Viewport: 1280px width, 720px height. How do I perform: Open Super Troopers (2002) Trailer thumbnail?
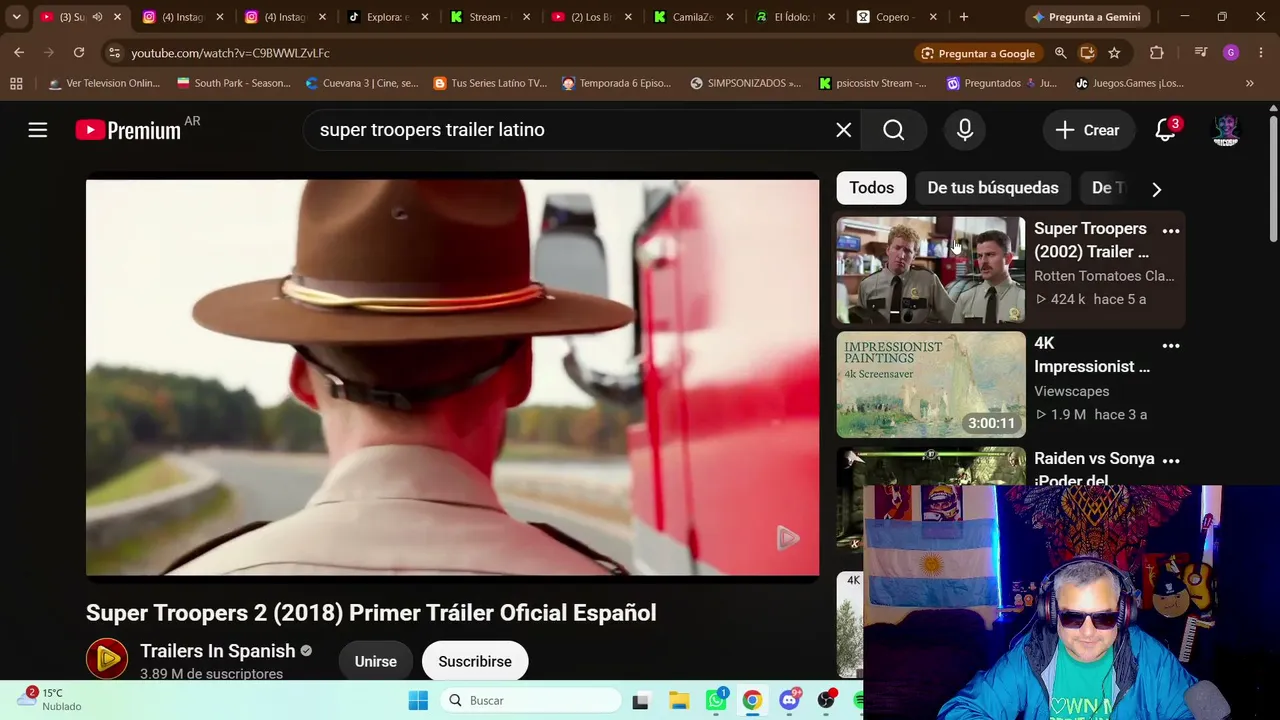tap(931, 270)
